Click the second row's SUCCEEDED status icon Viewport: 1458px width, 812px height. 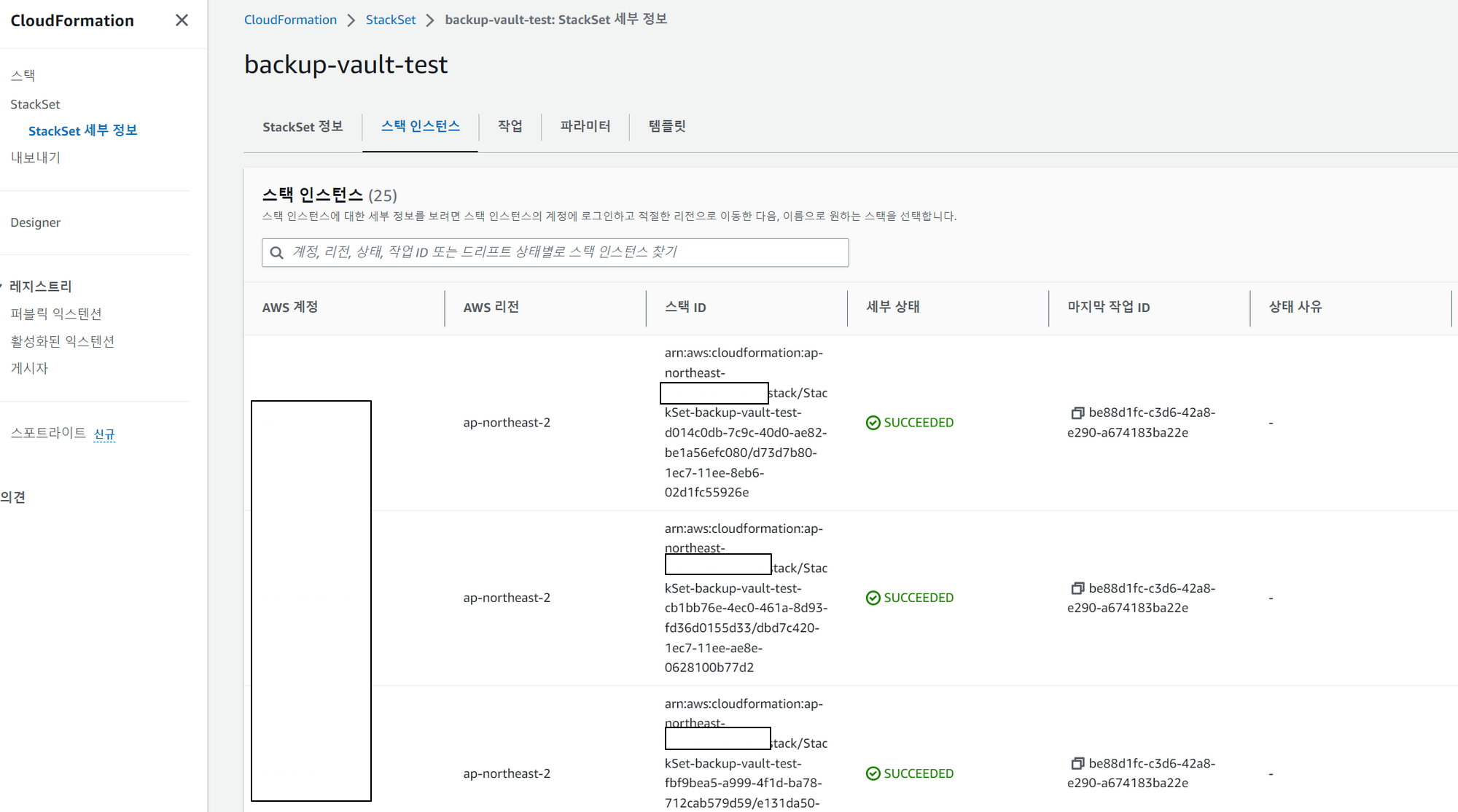[x=873, y=598]
